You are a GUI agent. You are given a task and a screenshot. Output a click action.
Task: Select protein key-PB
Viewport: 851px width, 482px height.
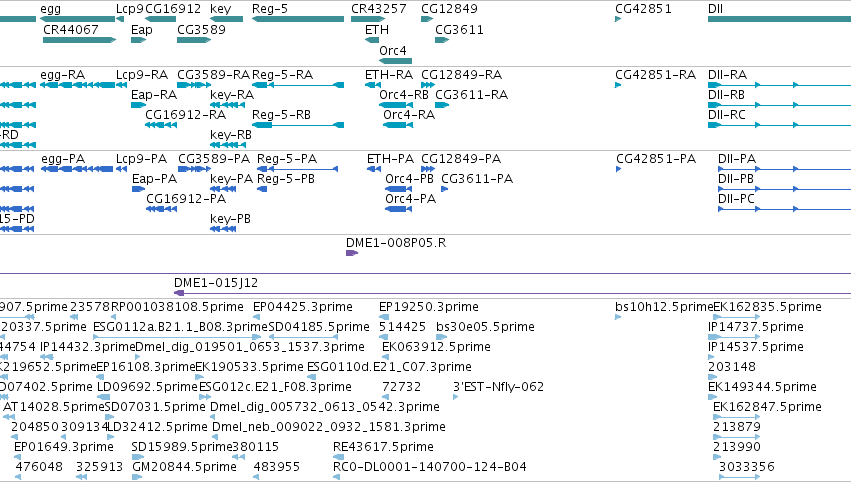click(x=223, y=229)
